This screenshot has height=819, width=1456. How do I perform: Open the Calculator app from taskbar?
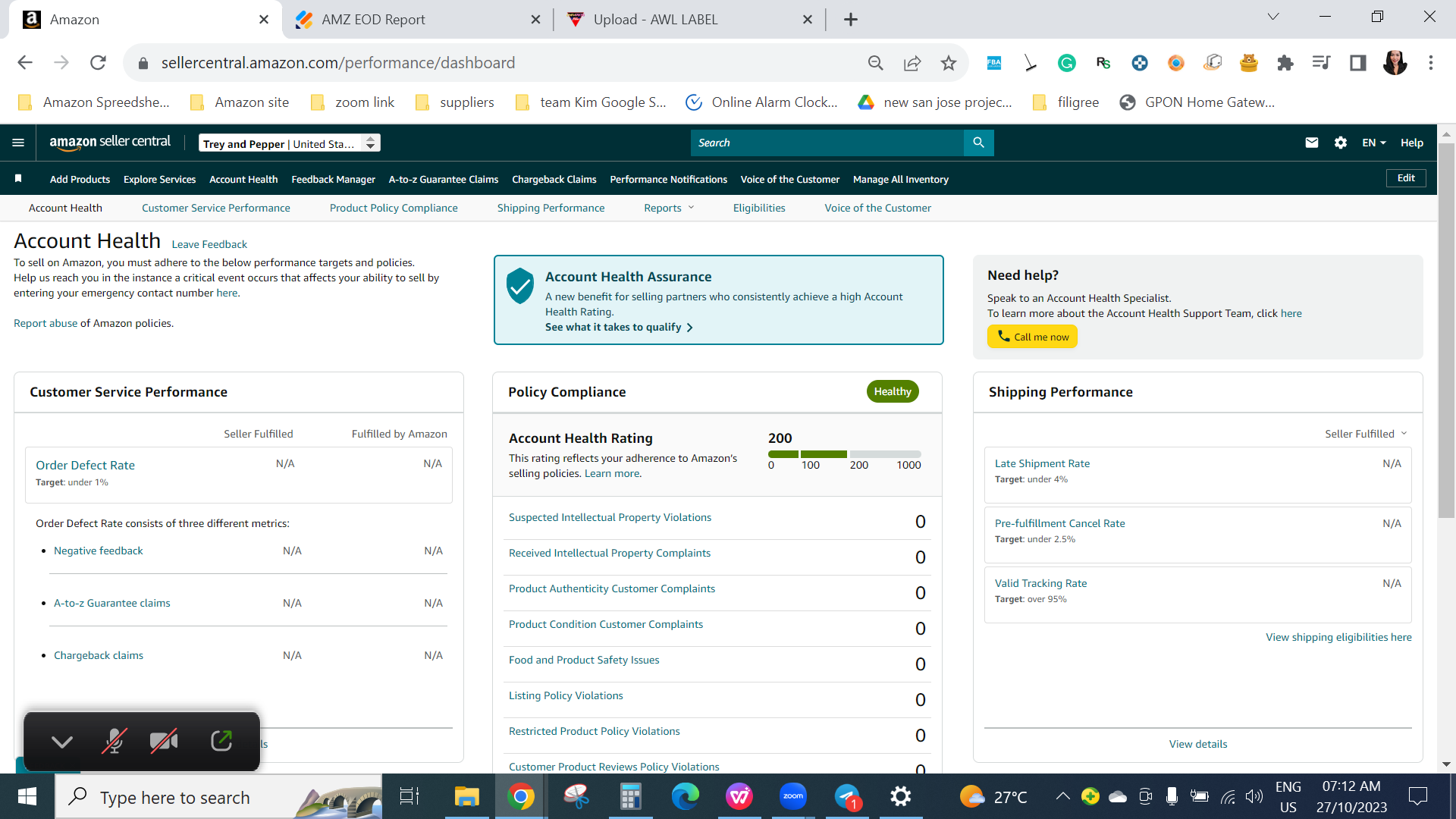[x=630, y=797]
